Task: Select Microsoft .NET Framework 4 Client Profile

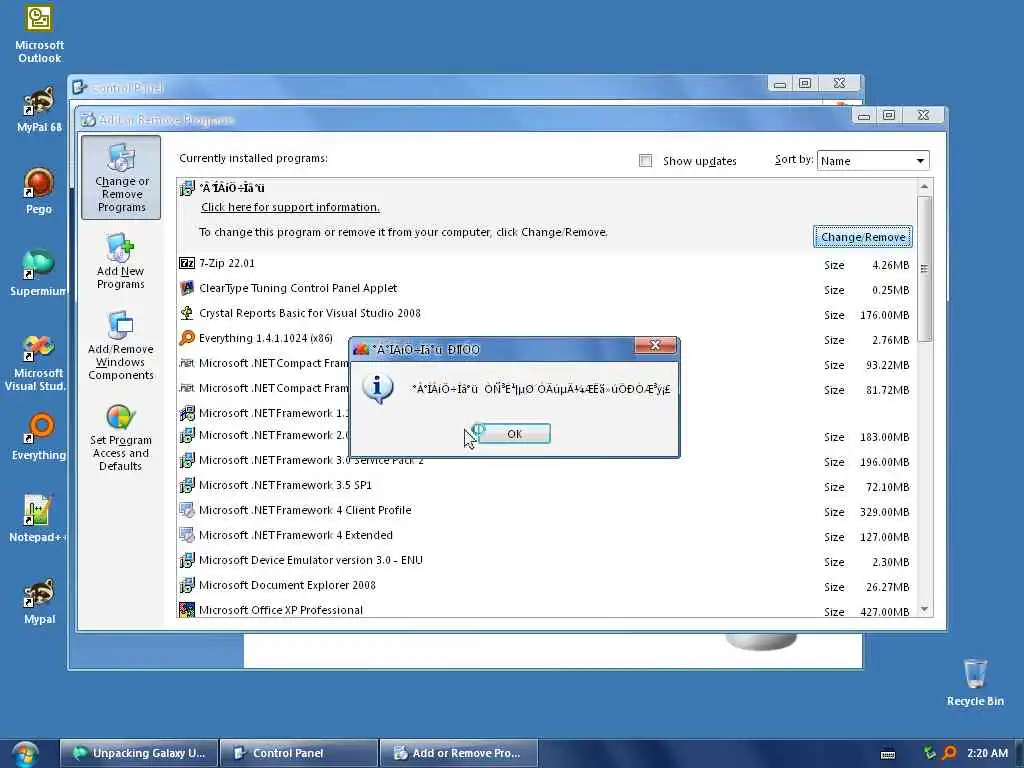Action: (546, 511)
